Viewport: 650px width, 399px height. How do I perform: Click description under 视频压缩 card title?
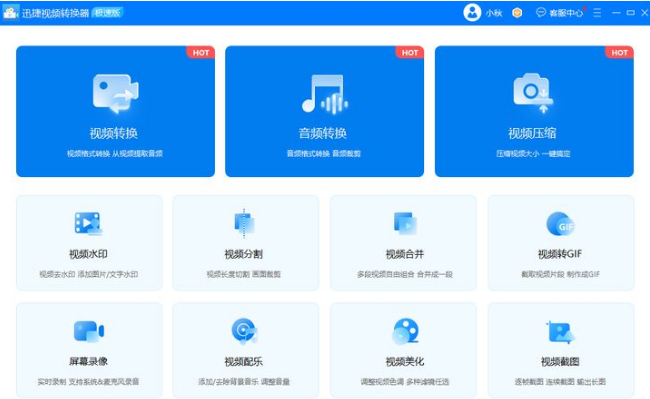[x=533, y=154]
